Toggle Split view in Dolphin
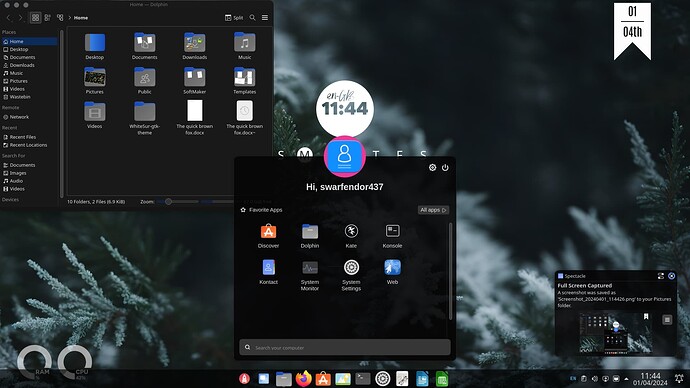 234,18
